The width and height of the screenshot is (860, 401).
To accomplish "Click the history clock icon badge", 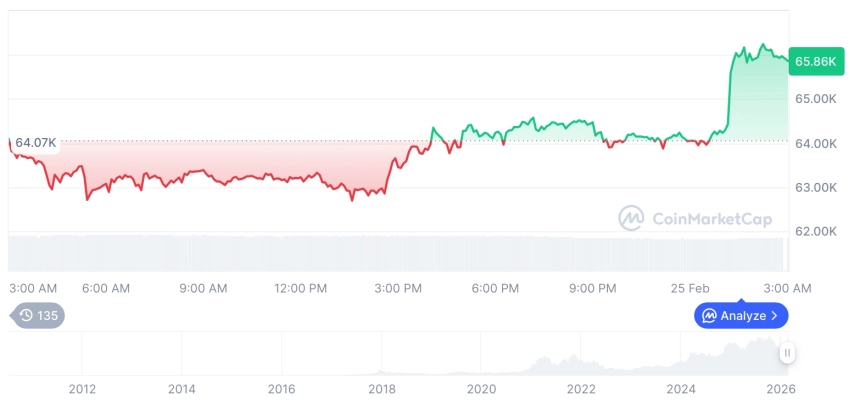I will 27,316.
